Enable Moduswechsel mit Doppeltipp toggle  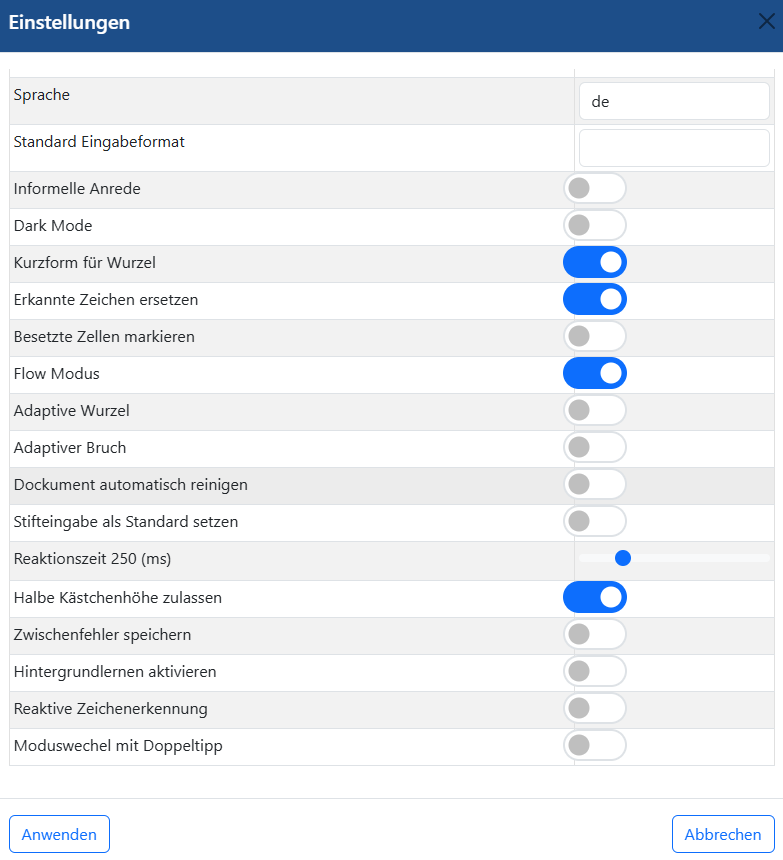click(x=595, y=745)
